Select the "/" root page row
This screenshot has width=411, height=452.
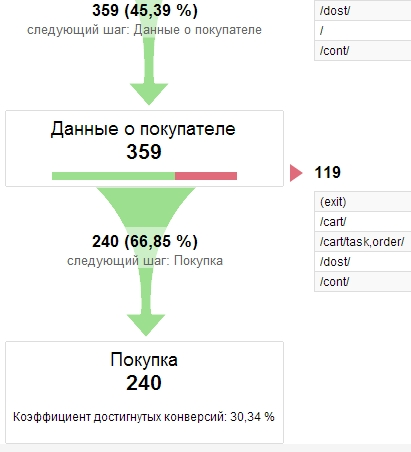point(363,31)
